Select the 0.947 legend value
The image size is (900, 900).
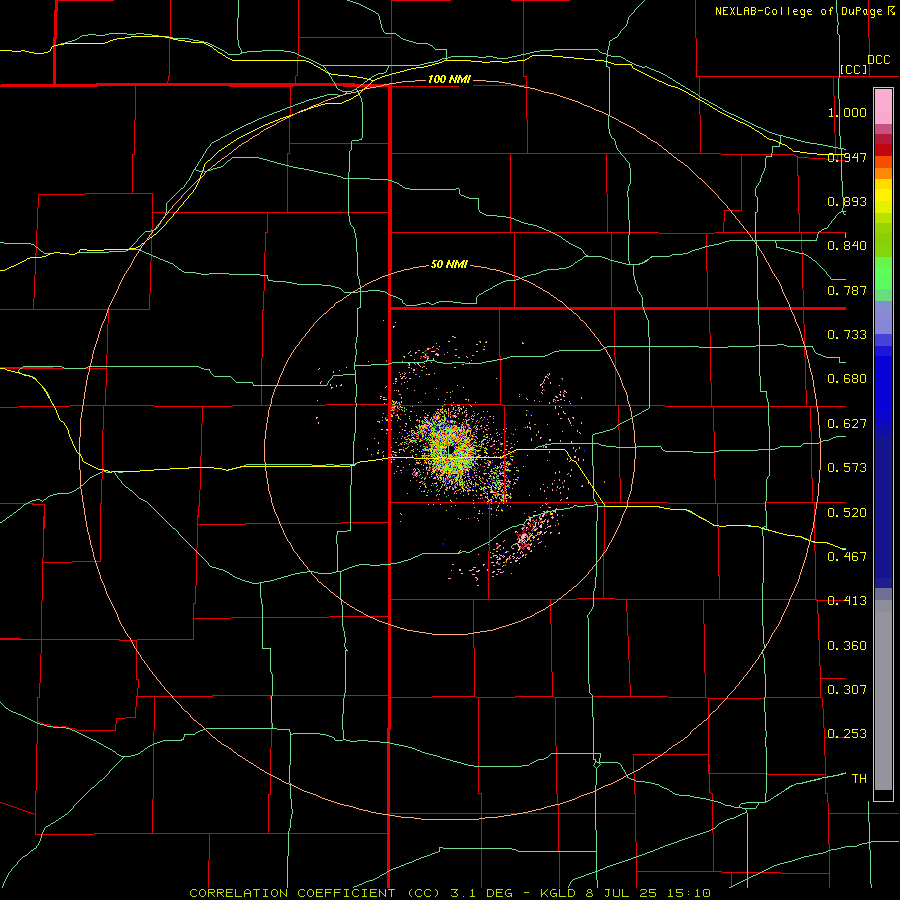(x=847, y=157)
